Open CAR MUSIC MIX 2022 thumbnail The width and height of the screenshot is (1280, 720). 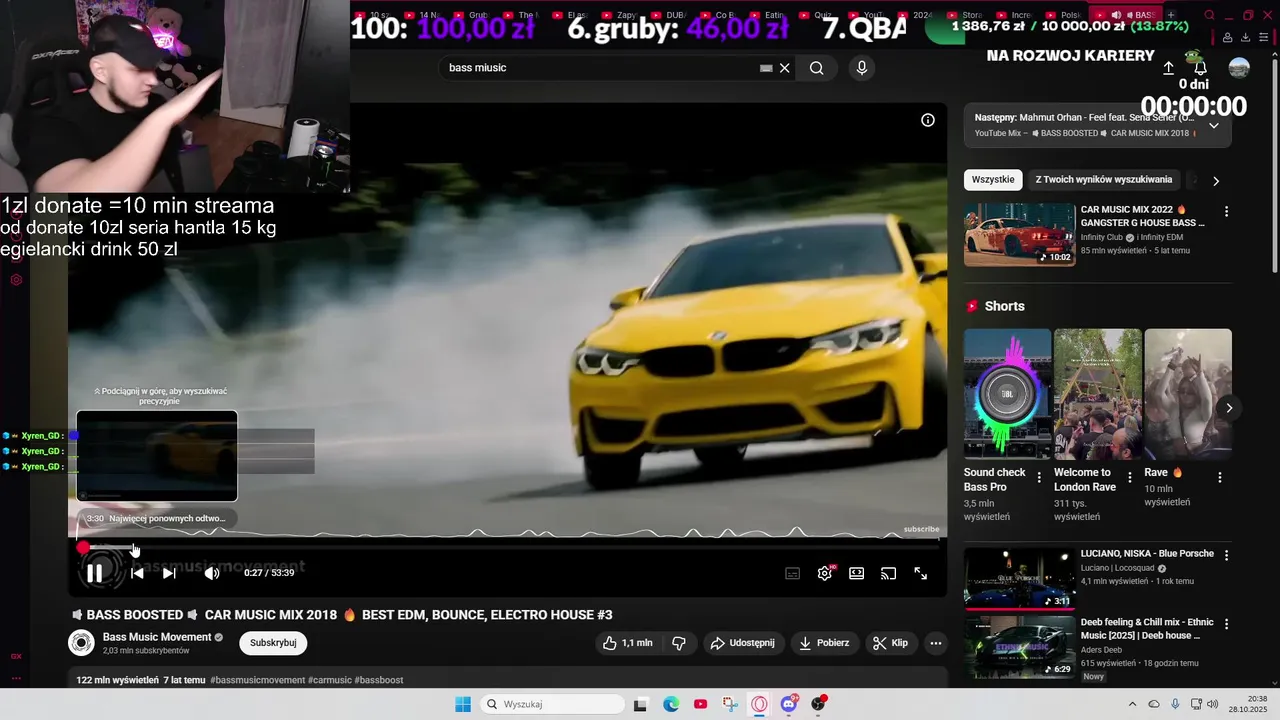[1019, 235]
